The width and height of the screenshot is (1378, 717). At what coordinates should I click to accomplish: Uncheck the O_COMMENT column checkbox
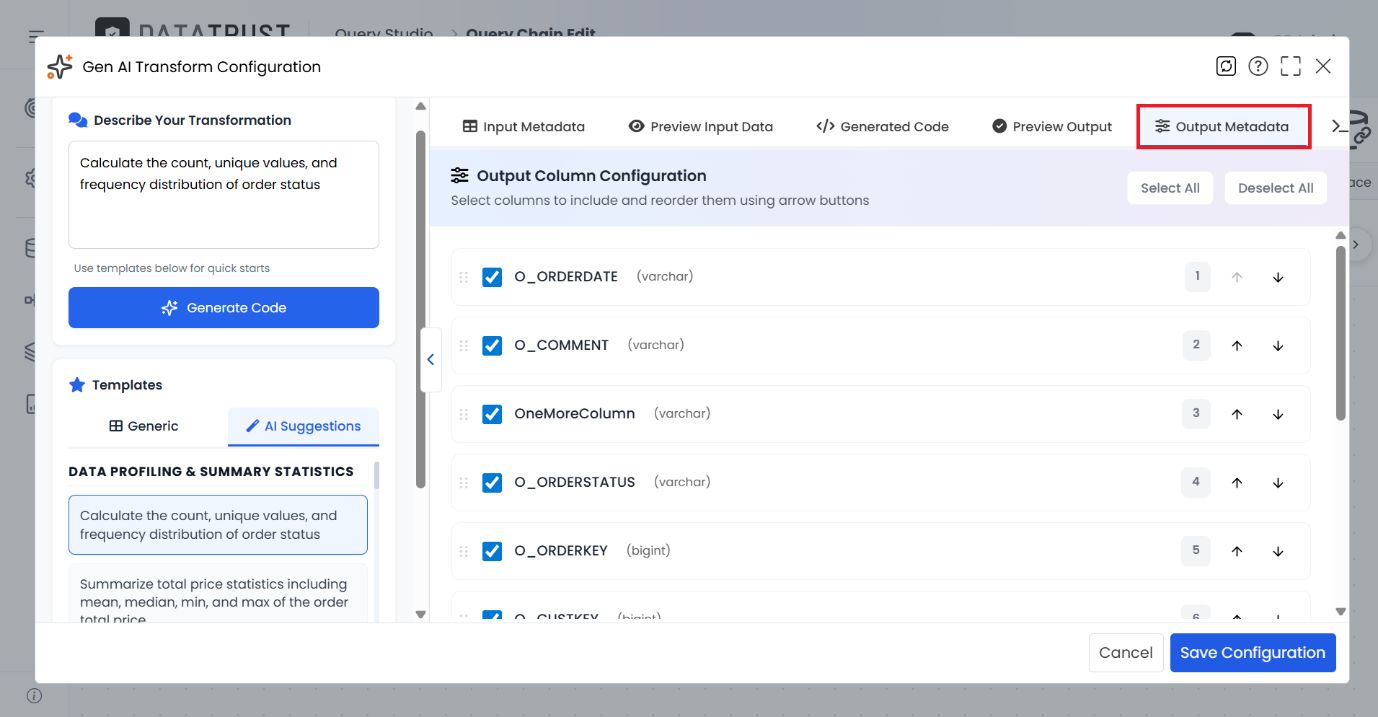click(x=492, y=345)
